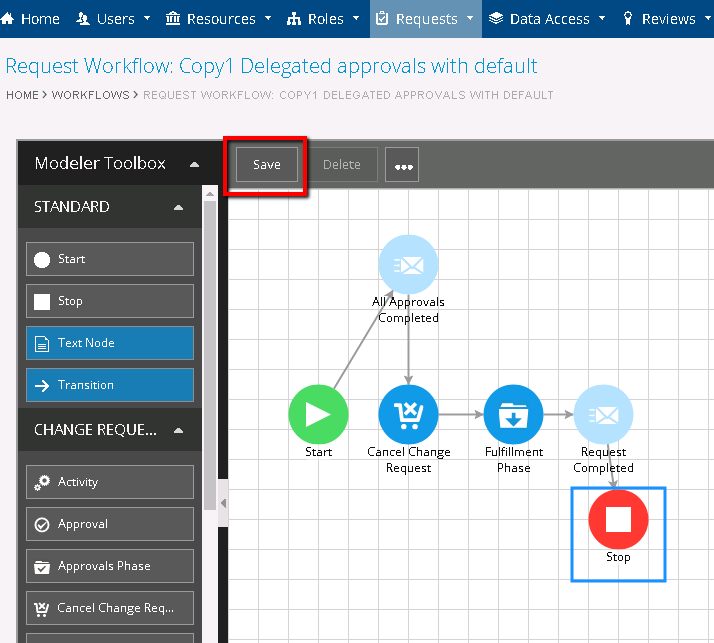The height and width of the screenshot is (643, 714).
Task: Collapse the Modeler Toolbox panel
Action: pos(194,164)
